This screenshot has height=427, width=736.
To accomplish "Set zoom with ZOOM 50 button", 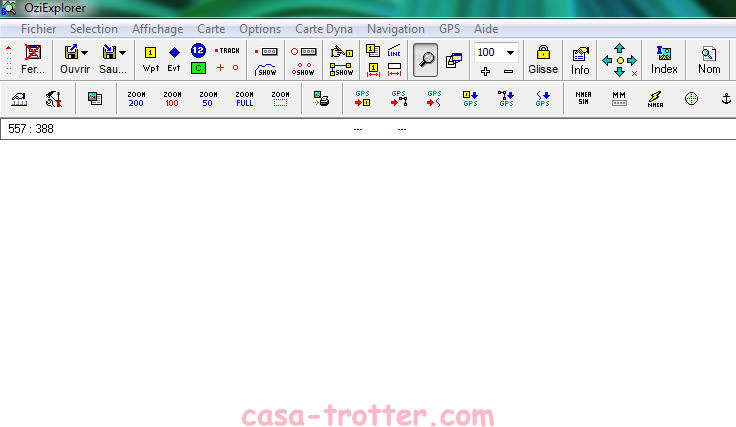I will click(208, 99).
